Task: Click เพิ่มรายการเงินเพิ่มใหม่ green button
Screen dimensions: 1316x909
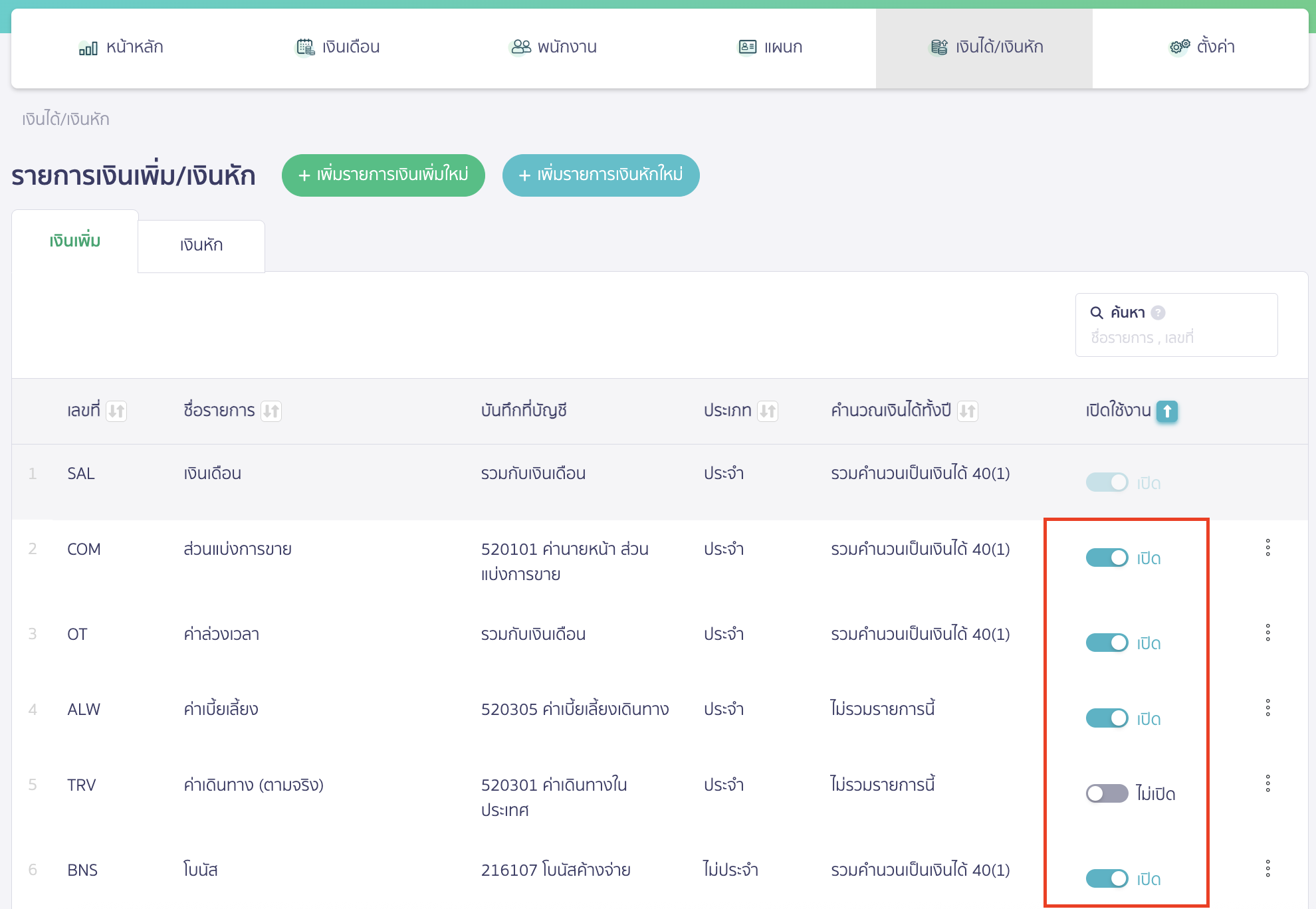Action: tap(384, 175)
